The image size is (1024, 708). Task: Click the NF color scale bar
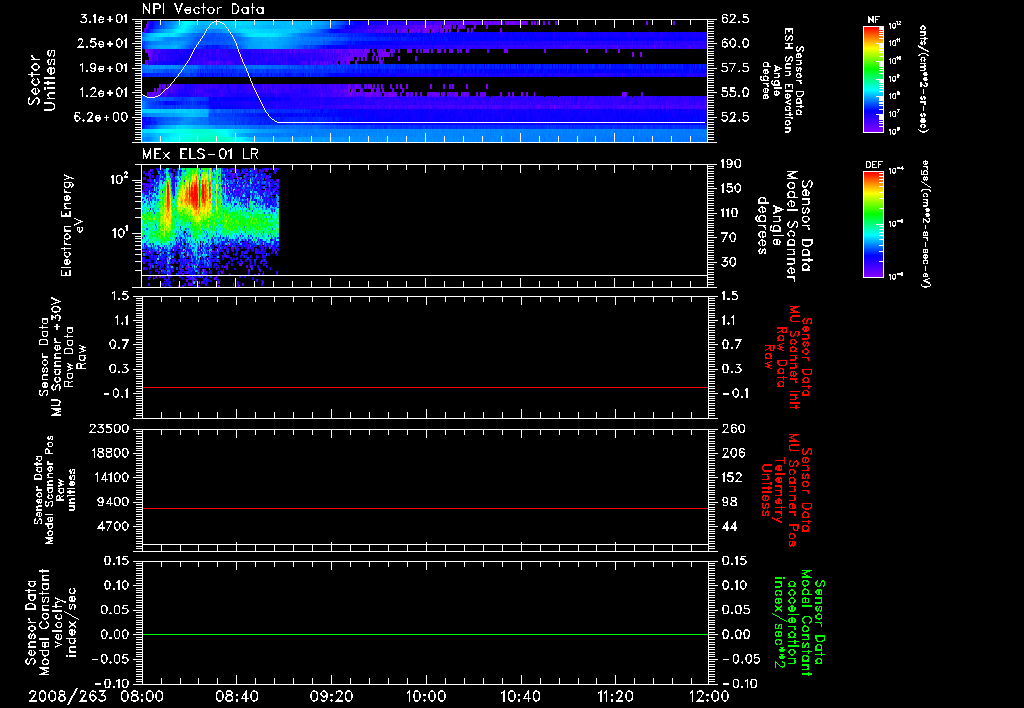pos(873,79)
